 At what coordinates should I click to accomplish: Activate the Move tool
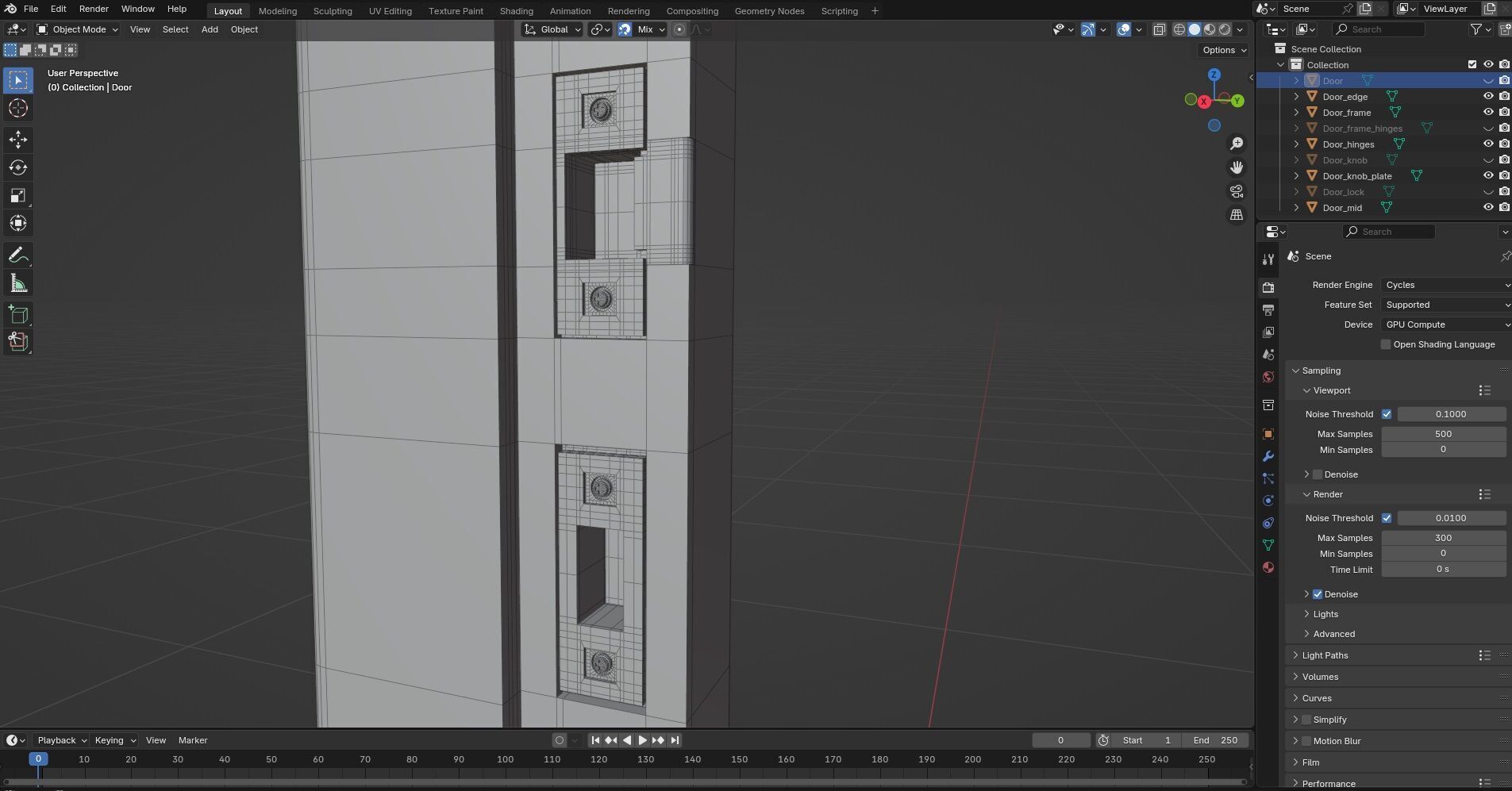(18, 140)
